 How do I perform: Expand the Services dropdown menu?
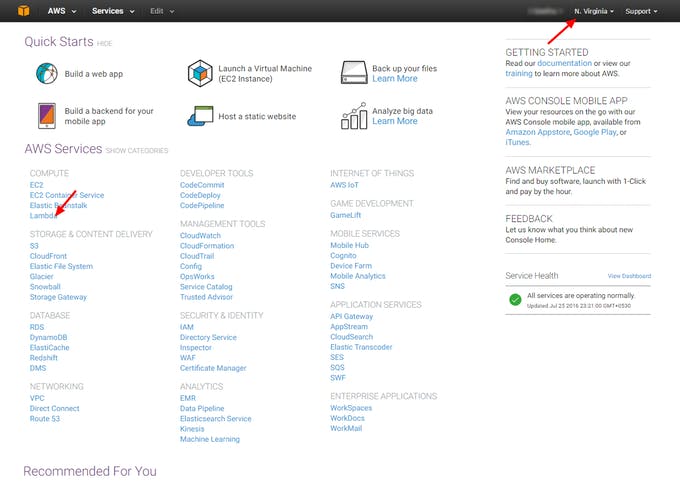pyautogui.click(x=113, y=11)
